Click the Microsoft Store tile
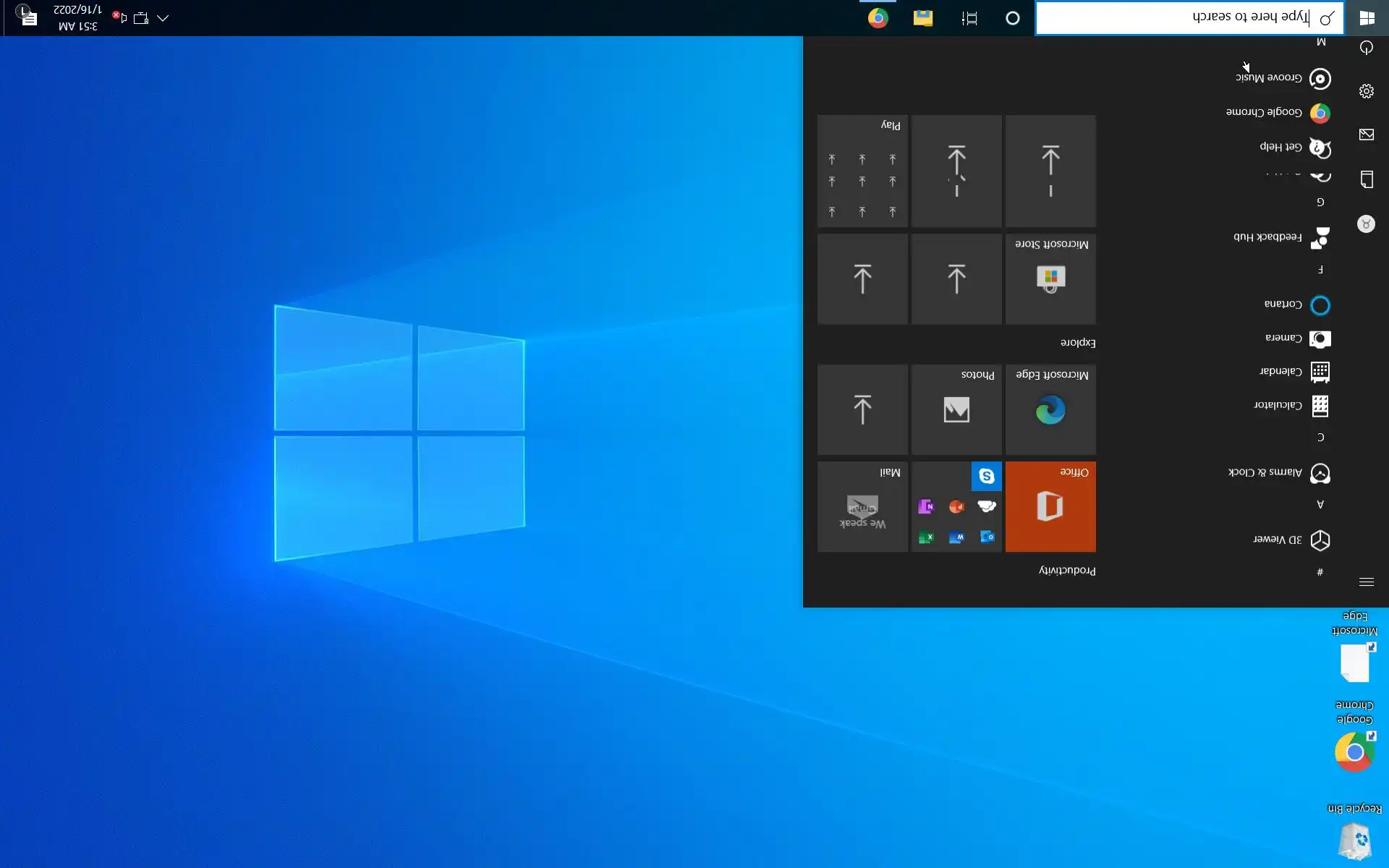Image resolution: width=1389 pixels, height=868 pixels. click(x=1050, y=278)
